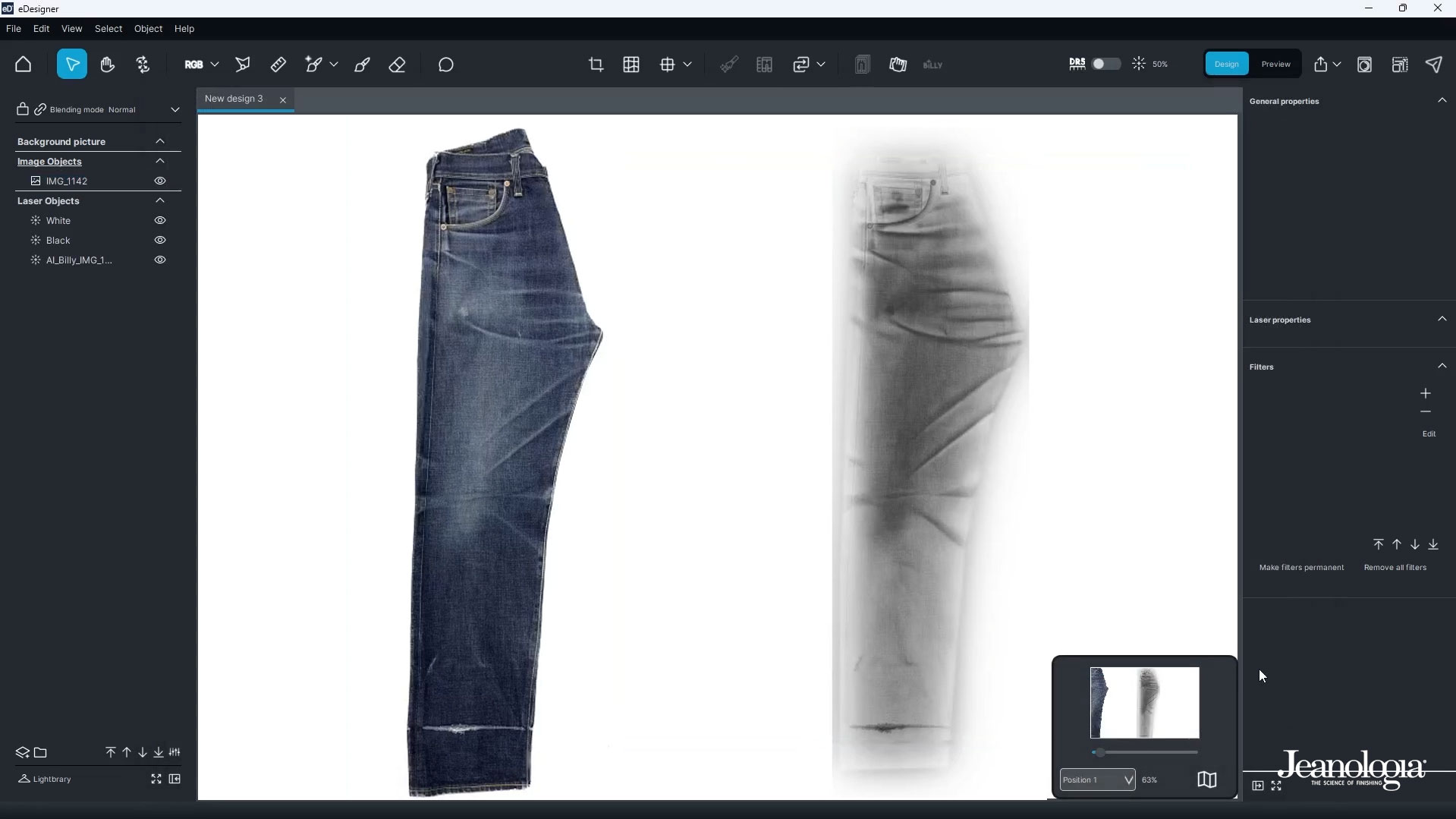Click the navigator zoom slider
This screenshot has height=819, width=1456.
coord(1145,752)
